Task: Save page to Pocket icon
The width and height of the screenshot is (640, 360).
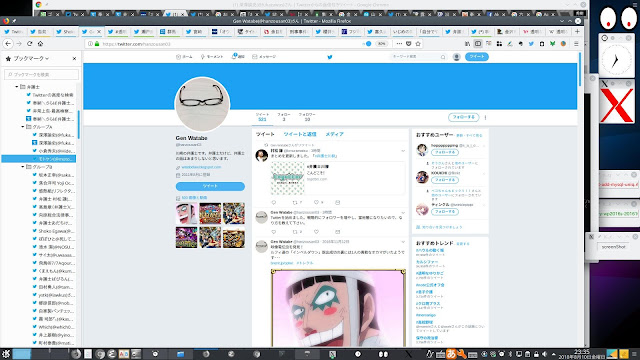Action: point(409,44)
